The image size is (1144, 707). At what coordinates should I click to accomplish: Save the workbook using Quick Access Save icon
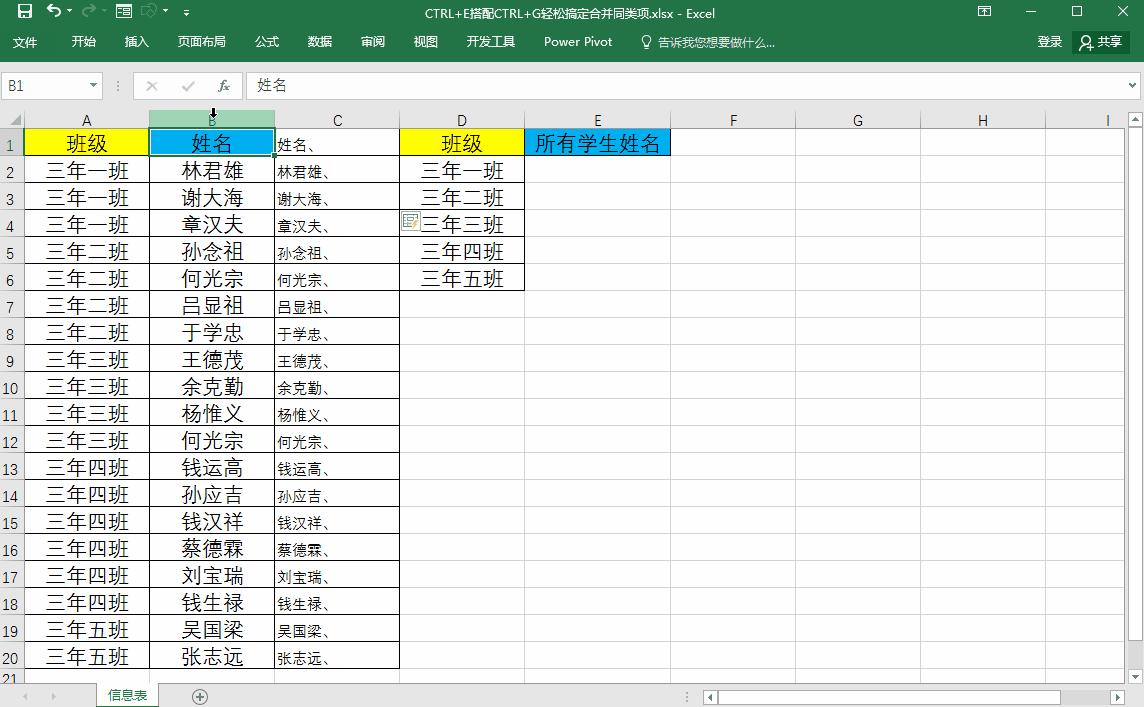tap(23, 13)
